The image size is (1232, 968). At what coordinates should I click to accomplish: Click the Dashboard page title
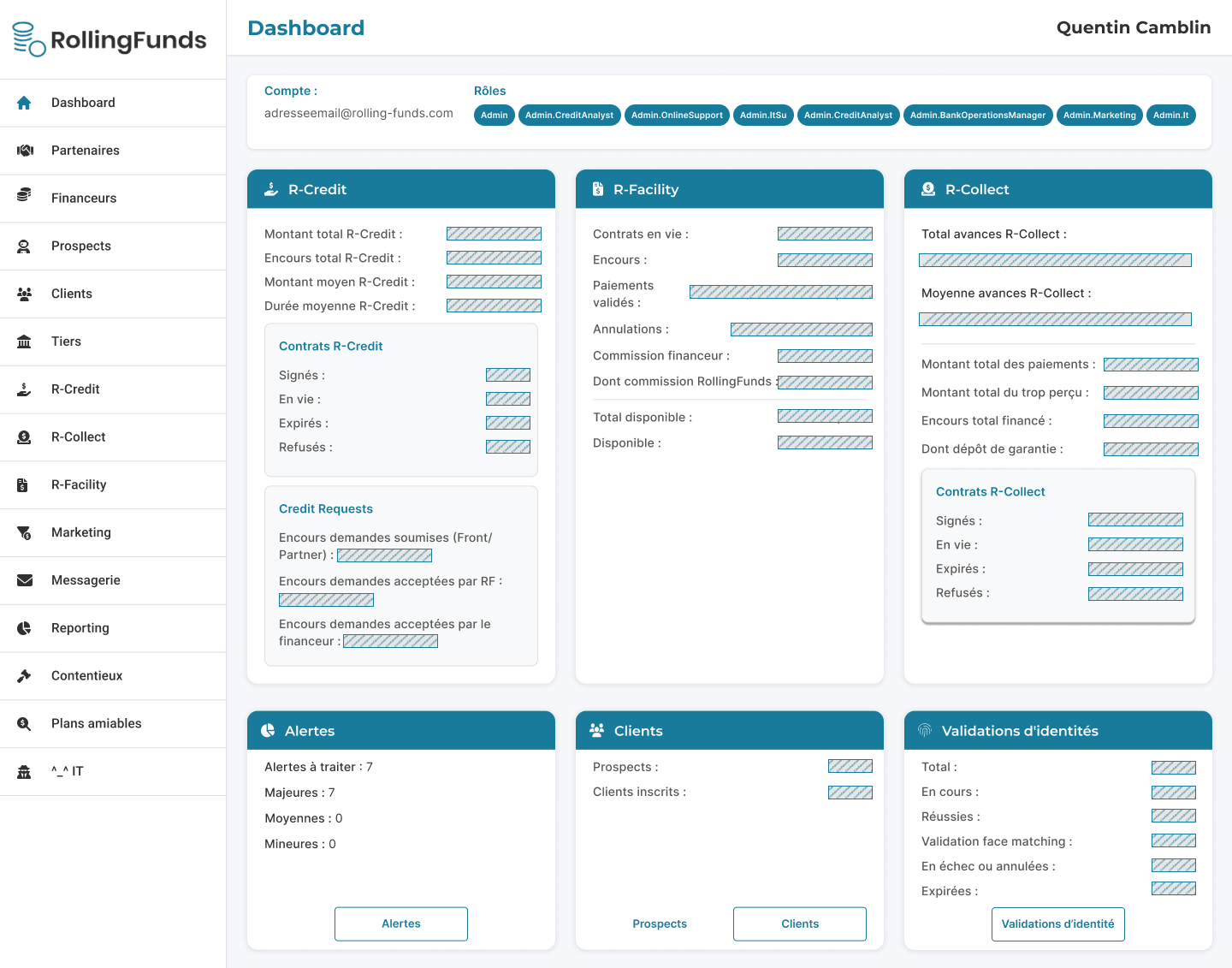(306, 28)
